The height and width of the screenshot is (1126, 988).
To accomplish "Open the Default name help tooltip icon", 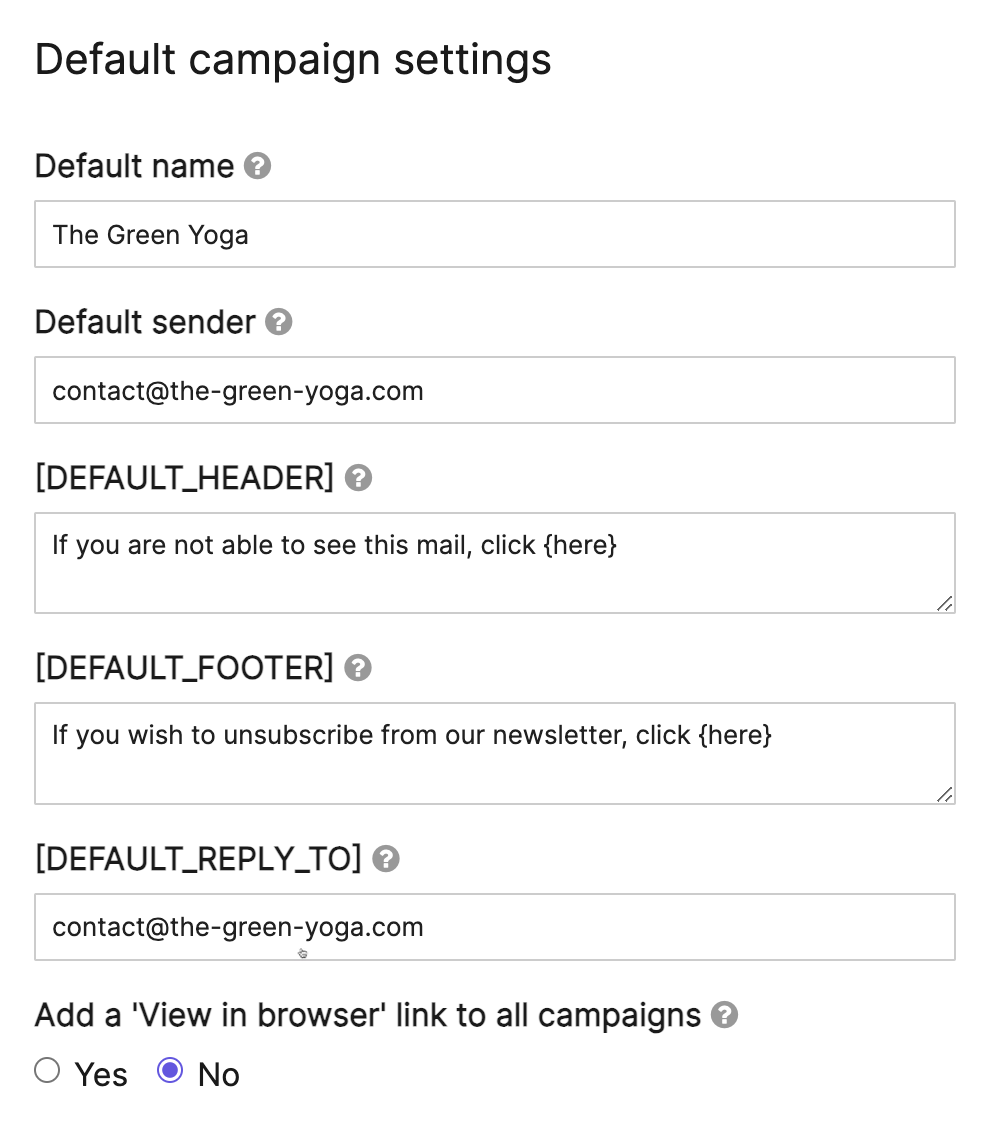I will (257, 168).
